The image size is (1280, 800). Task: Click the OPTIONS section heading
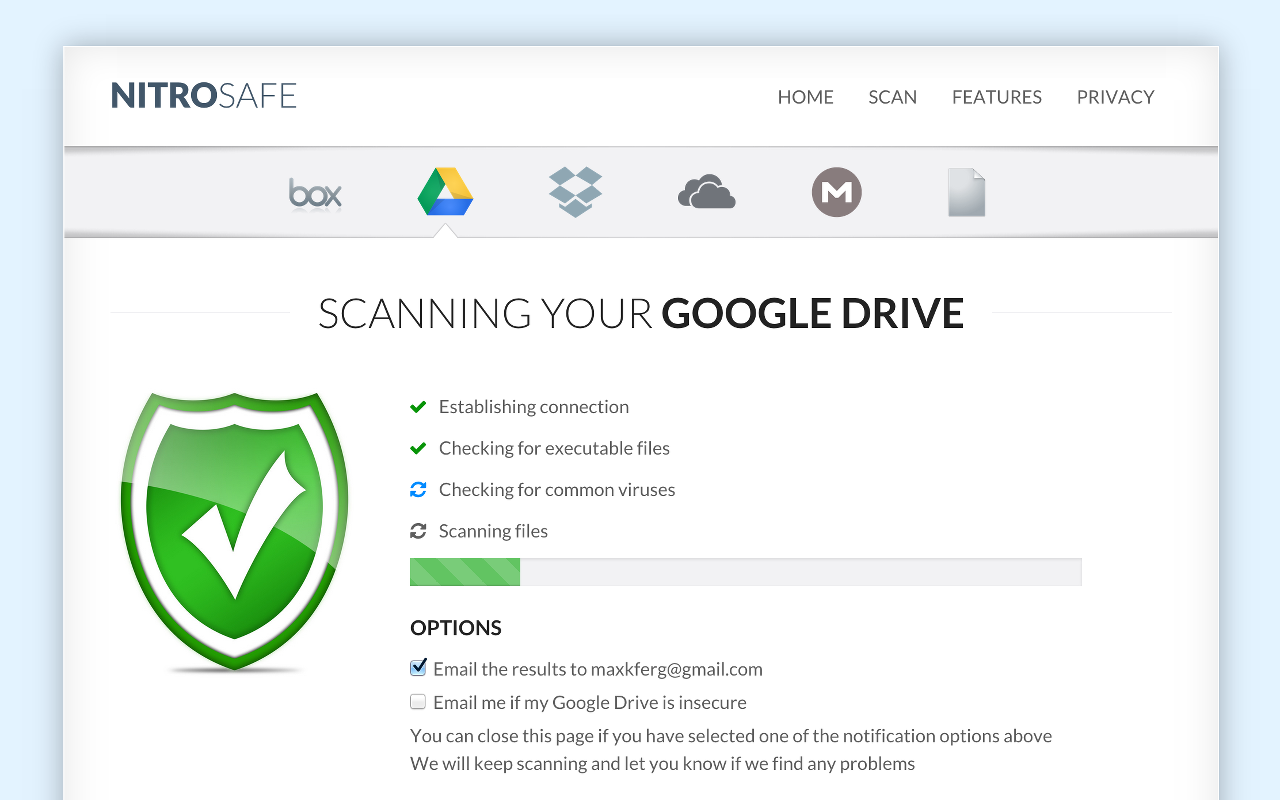pyautogui.click(x=455, y=628)
